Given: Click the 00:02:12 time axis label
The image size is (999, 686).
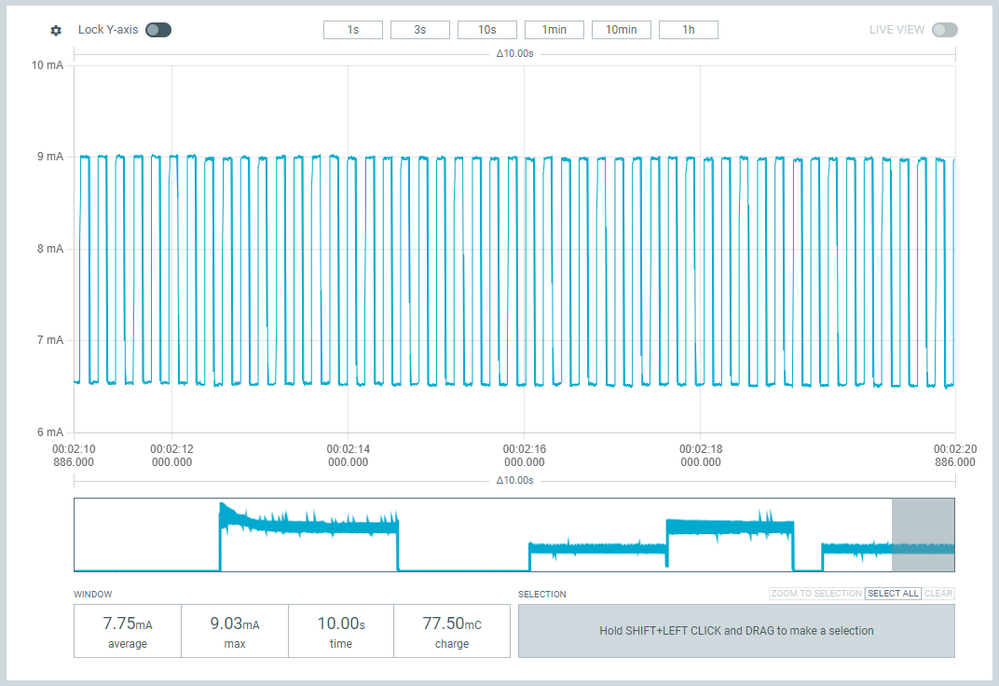Looking at the screenshot, I should (171, 455).
